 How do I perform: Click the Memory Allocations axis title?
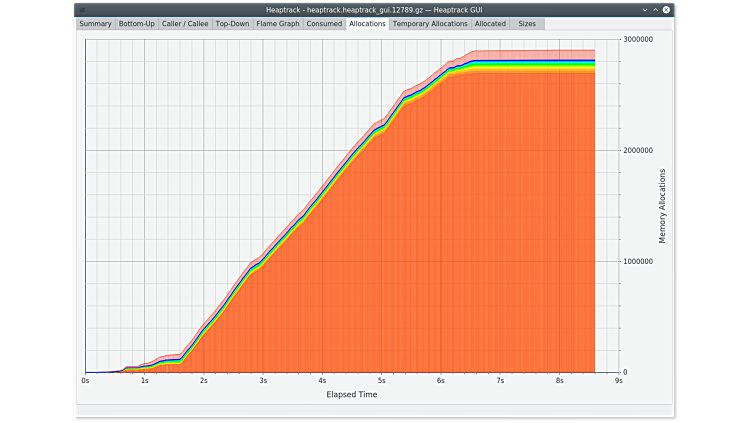click(662, 206)
